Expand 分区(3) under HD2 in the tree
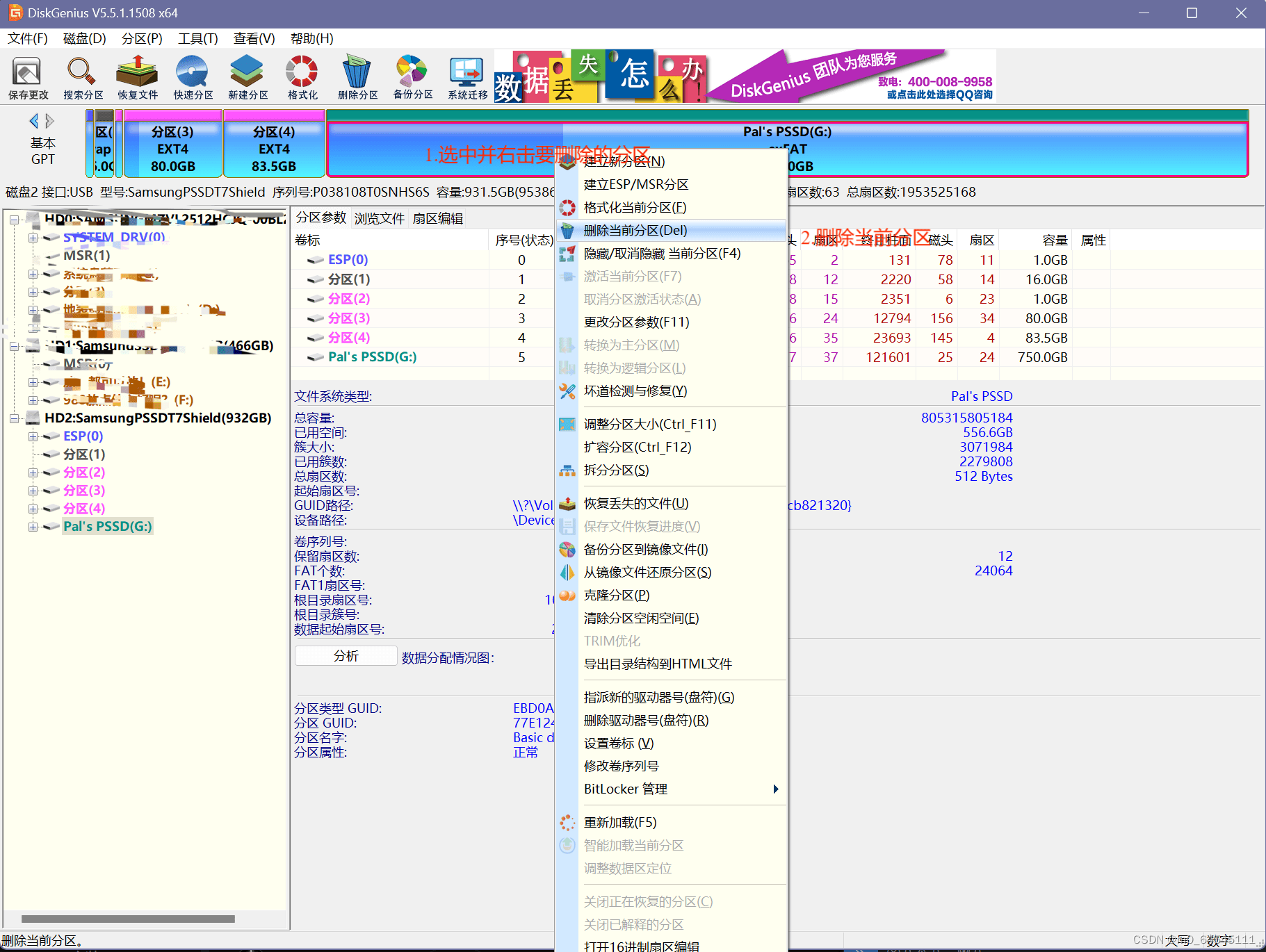 [x=33, y=491]
